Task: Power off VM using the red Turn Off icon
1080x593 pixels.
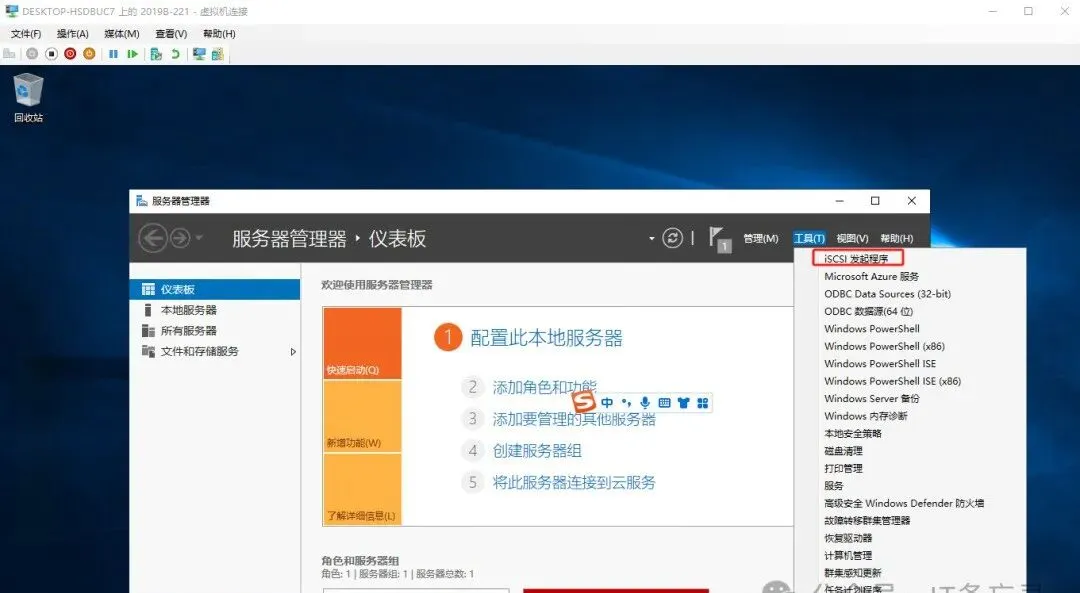Action: 69,53
